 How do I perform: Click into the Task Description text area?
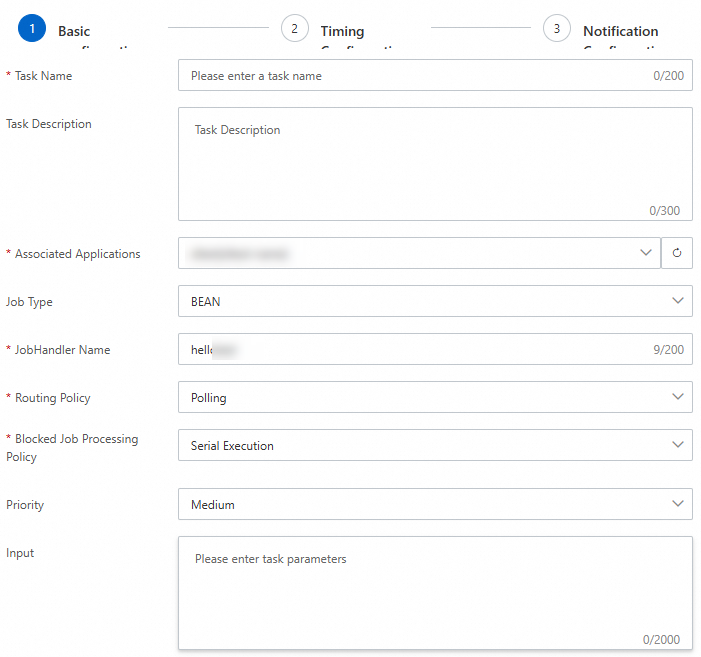coord(434,165)
